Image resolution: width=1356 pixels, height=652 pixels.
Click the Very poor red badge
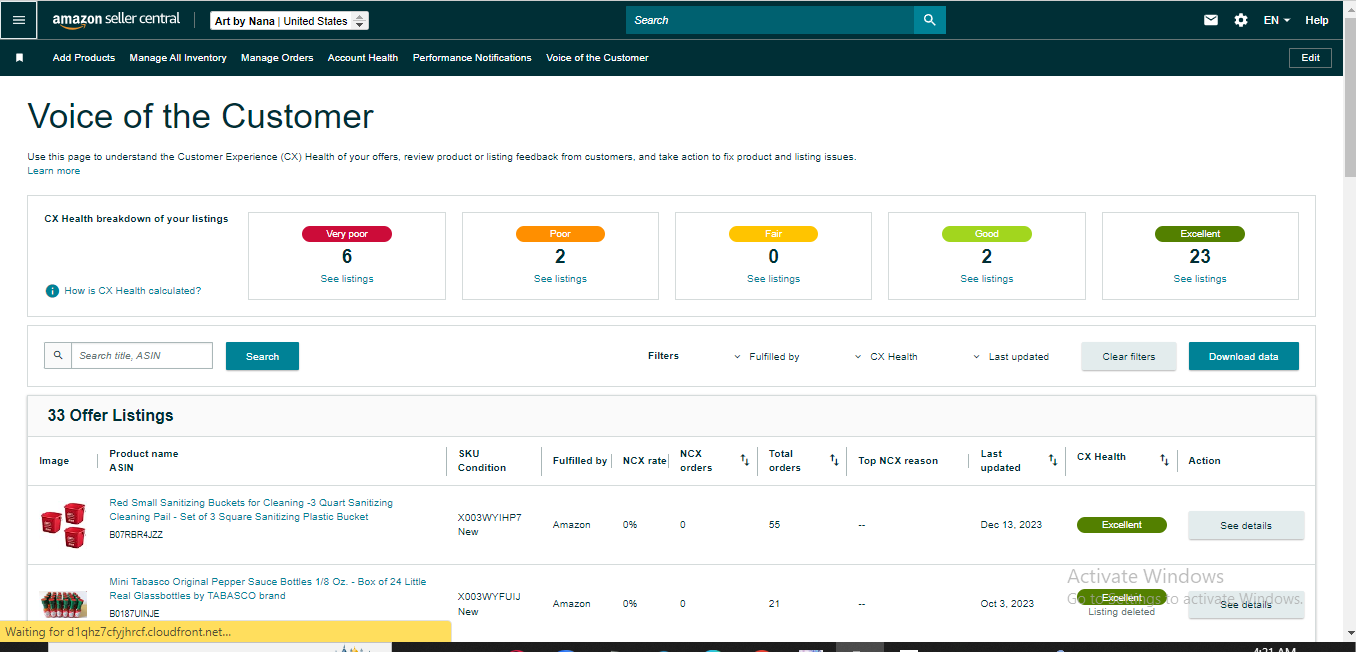tap(347, 234)
